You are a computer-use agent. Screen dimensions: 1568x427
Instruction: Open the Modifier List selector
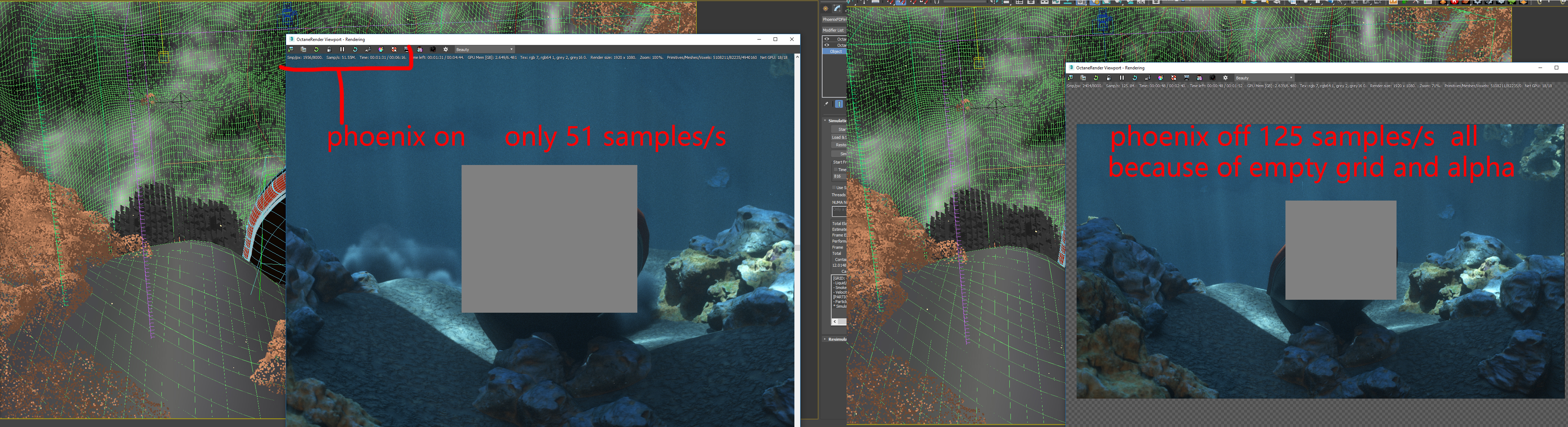tap(834, 30)
